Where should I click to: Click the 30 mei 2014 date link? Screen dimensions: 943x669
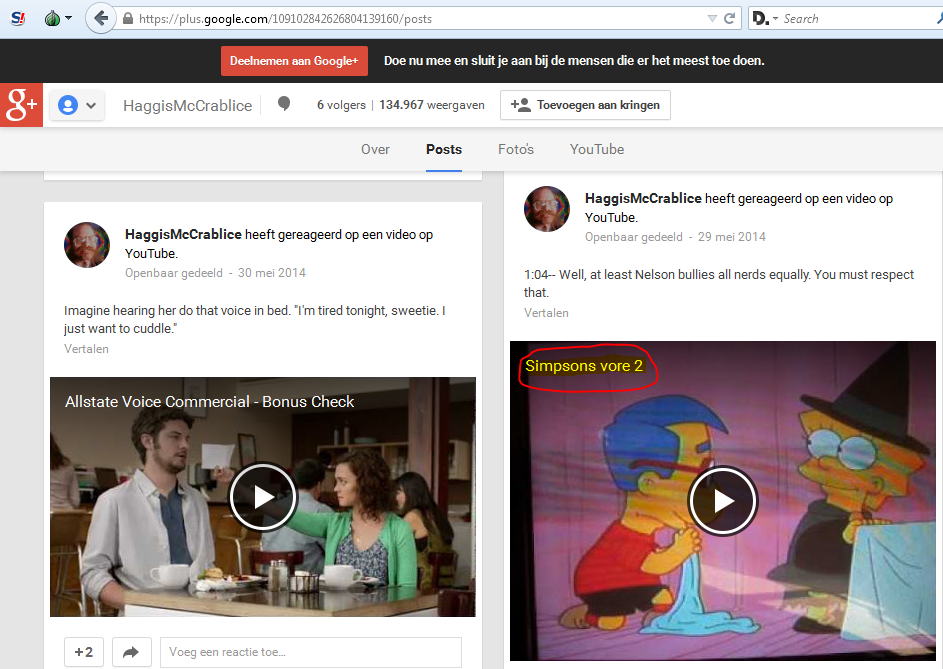tap(272, 273)
